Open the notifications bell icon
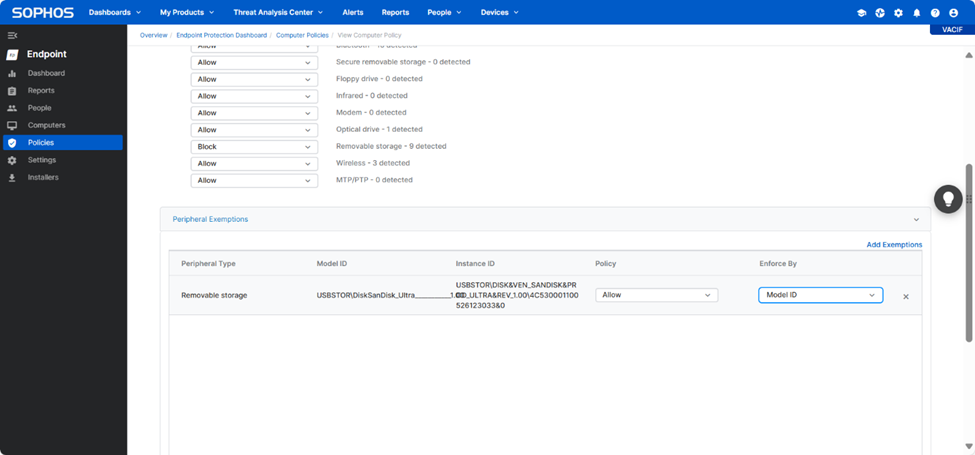This screenshot has height=455, width=975. click(916, 13)
